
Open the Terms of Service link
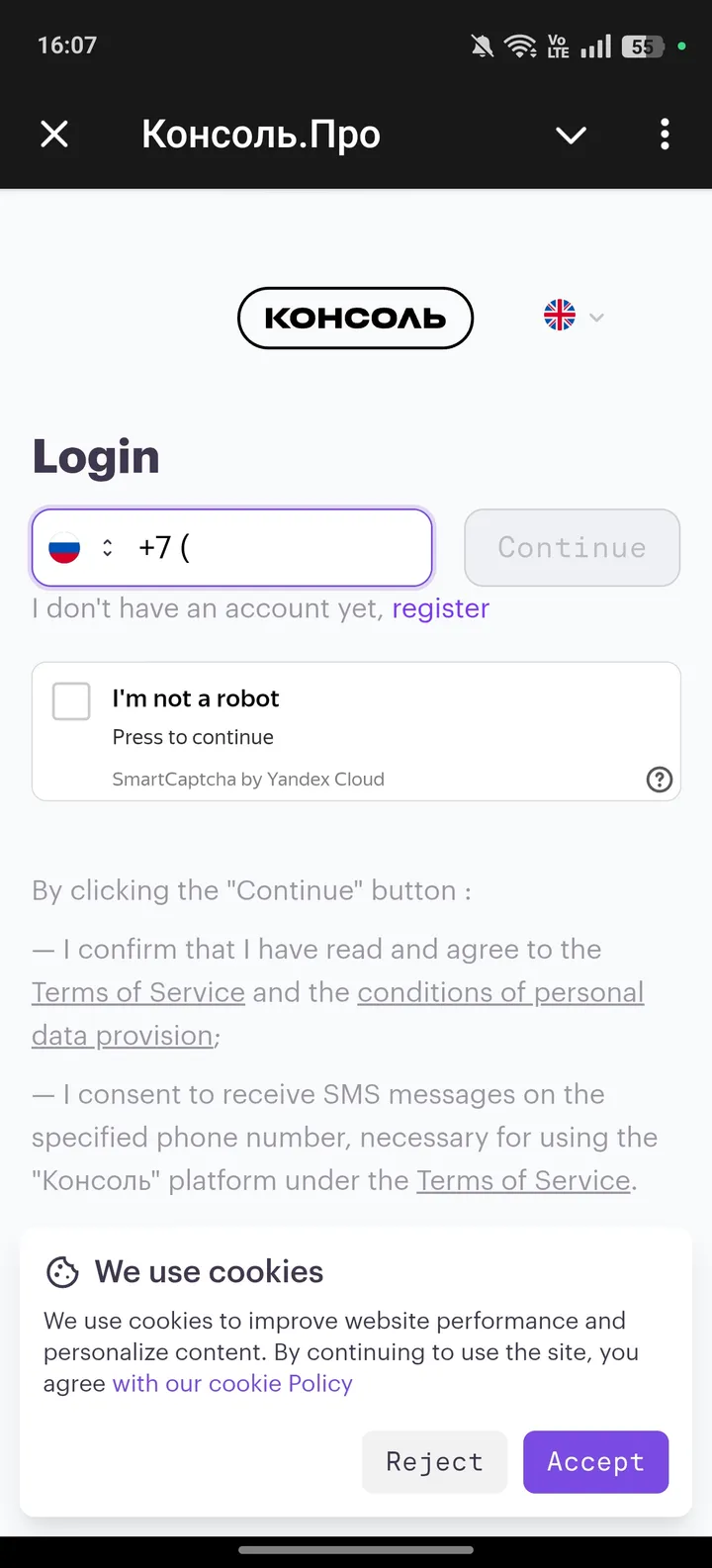coord(137,992)
